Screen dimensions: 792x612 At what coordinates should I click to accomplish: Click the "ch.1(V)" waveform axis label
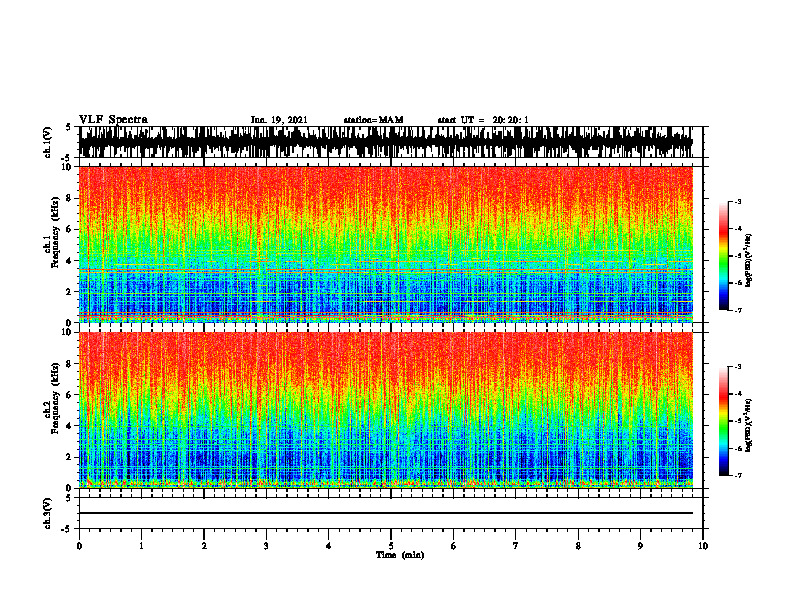click(48, 142)
